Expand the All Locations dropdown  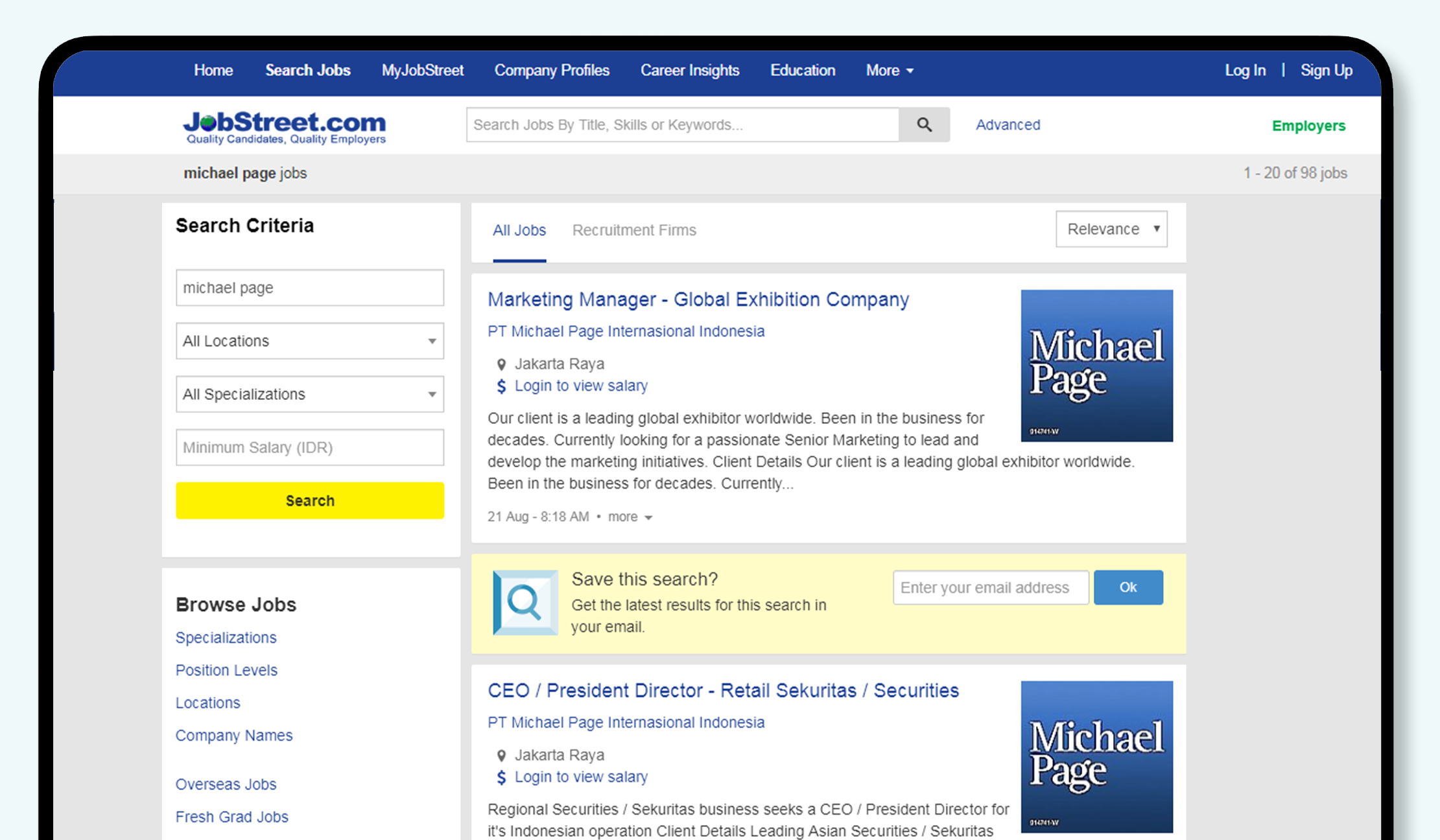310,341
